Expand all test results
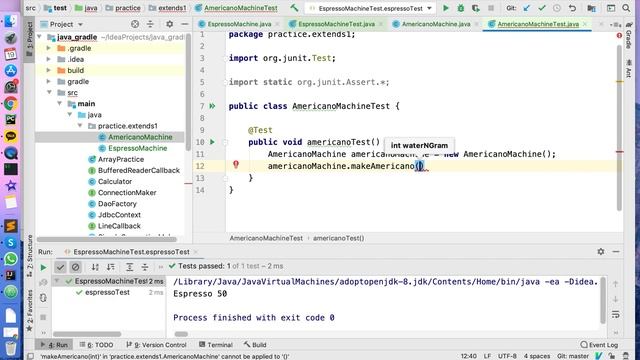Screen dimensions: 640x360 point(129,267)
